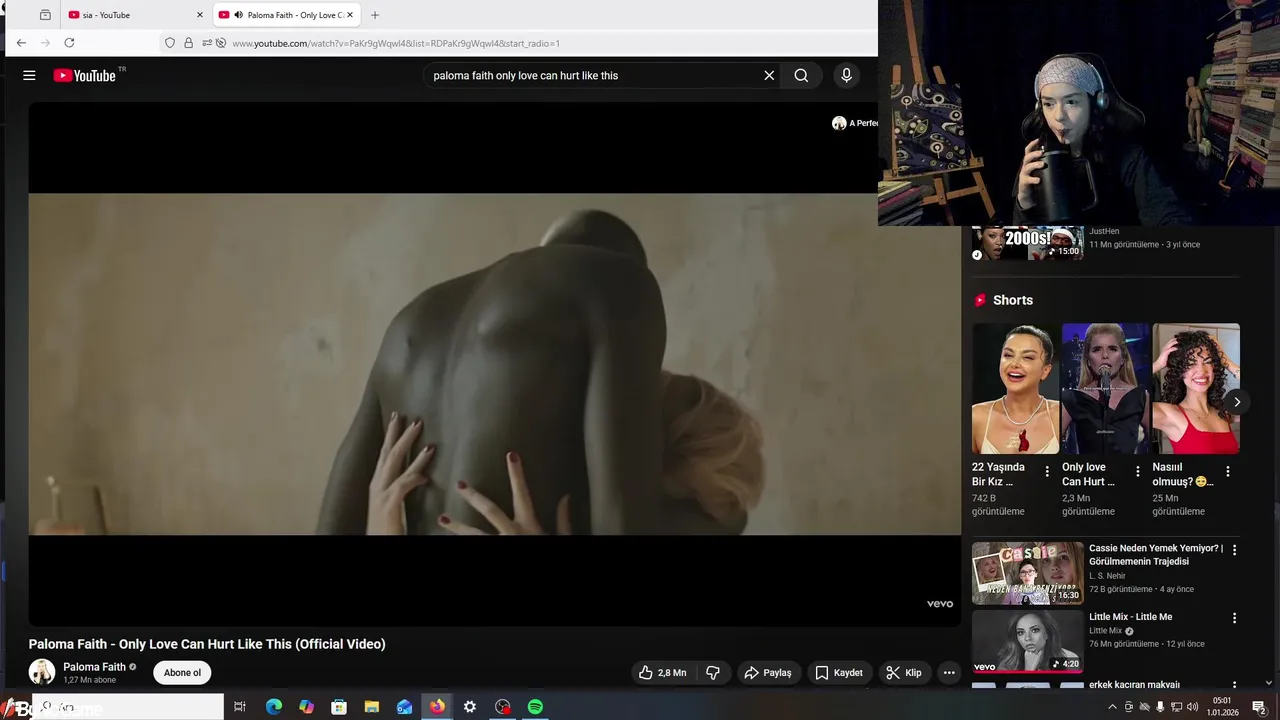Image resolution: width=1280 pixels, height=720 pixels.
Task: Switch to Firefox in the taskbar
Action: [437, 707]
